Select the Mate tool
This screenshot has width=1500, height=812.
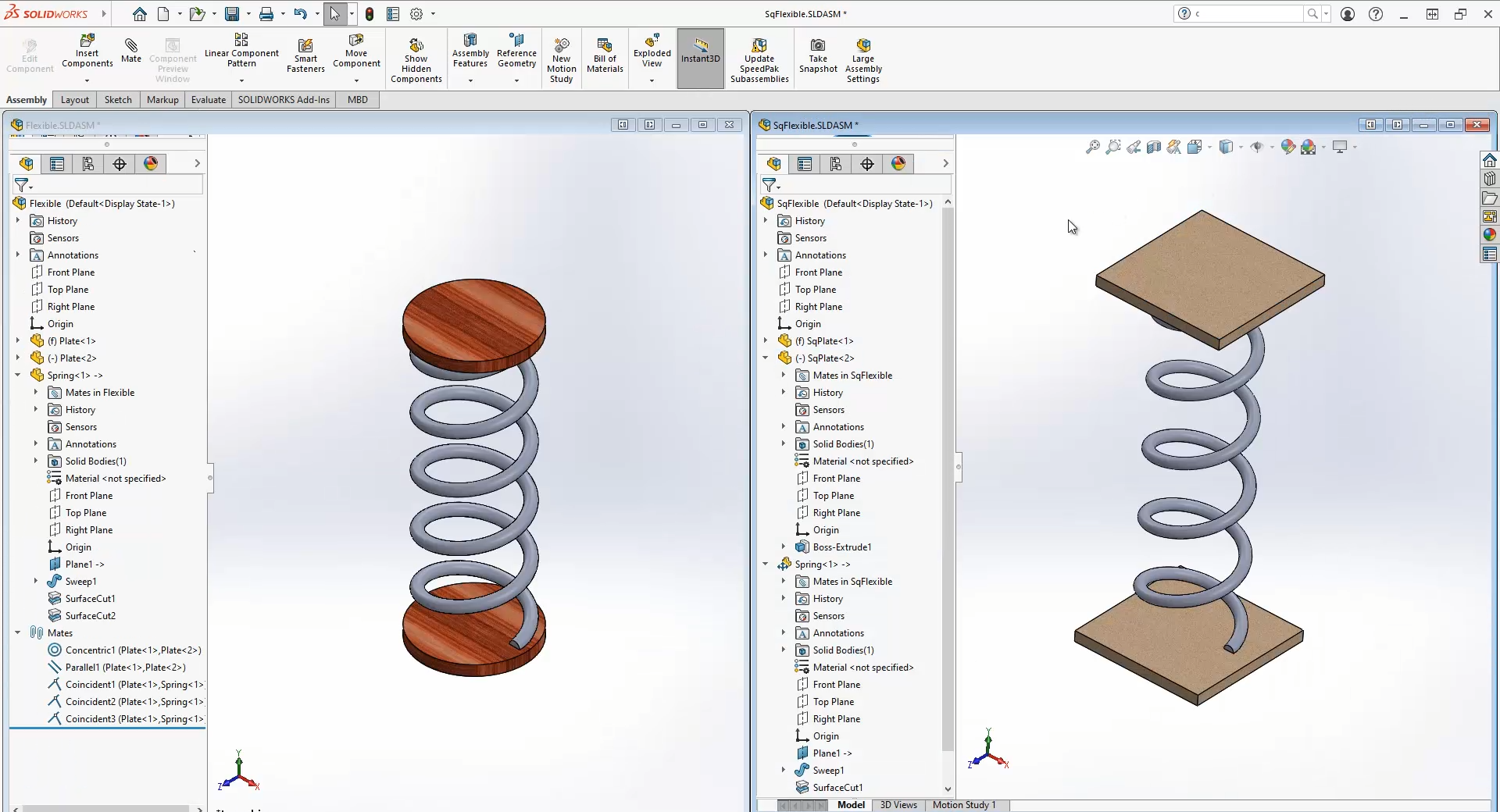coord(131,49)
